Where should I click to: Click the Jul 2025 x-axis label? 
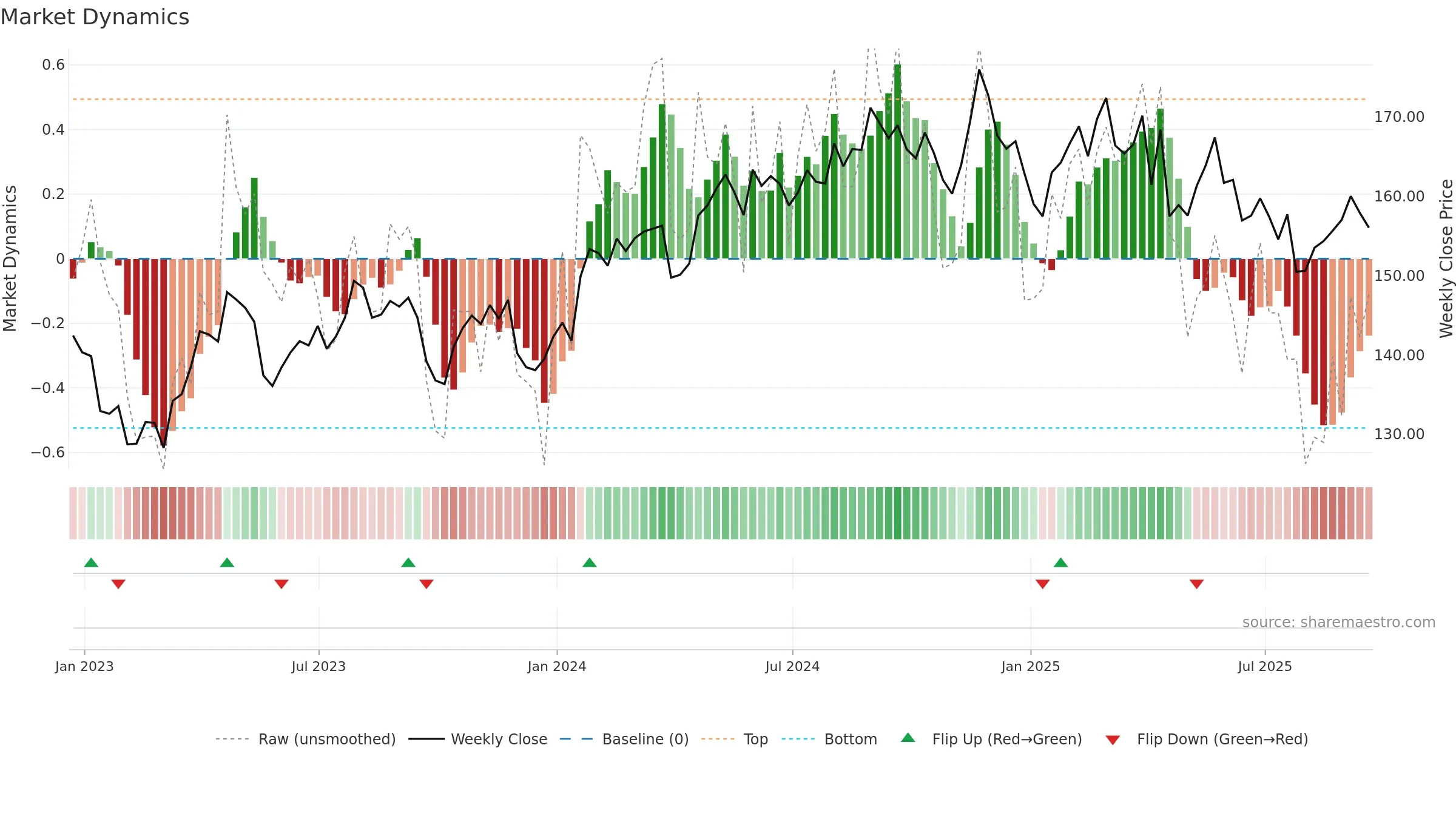1265,666
